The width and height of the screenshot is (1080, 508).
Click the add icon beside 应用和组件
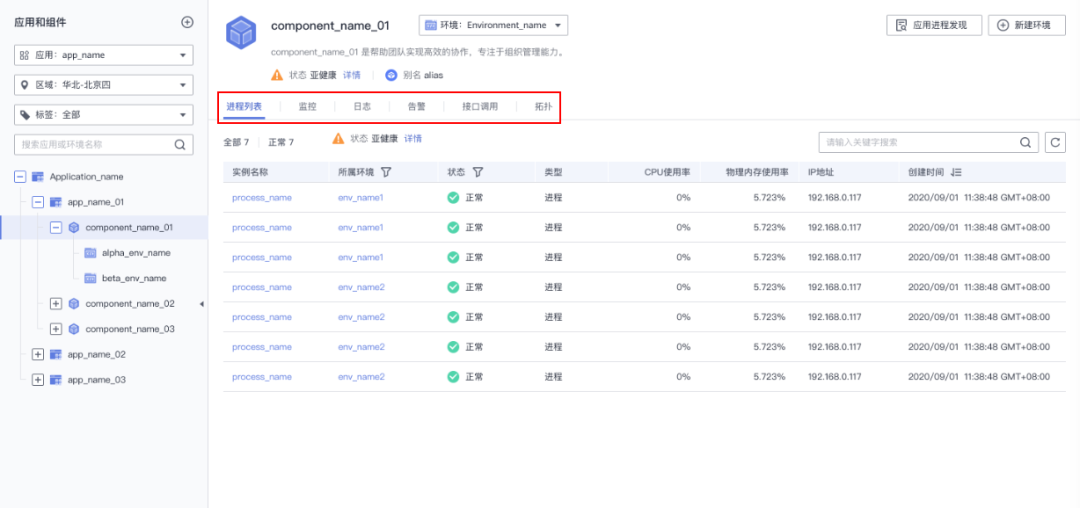(187, 22)
